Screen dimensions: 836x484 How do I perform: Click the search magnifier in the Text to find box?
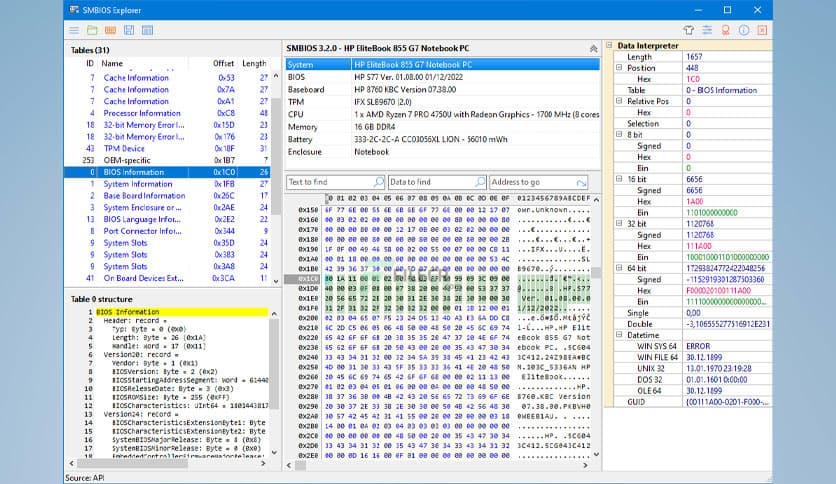coord(379,182)
